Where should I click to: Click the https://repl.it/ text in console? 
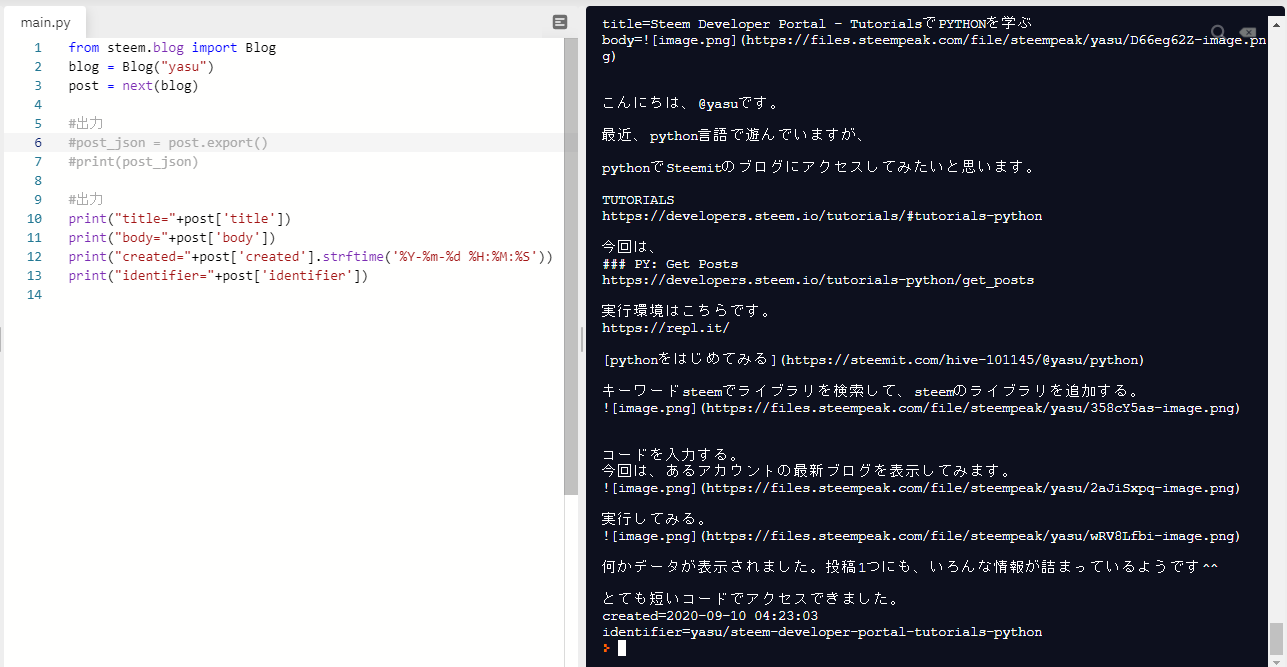(666, 328)
